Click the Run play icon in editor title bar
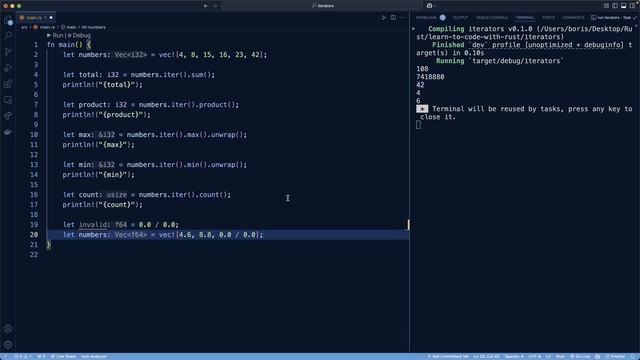This screenshot has width=640, height=360. [384, 18]
